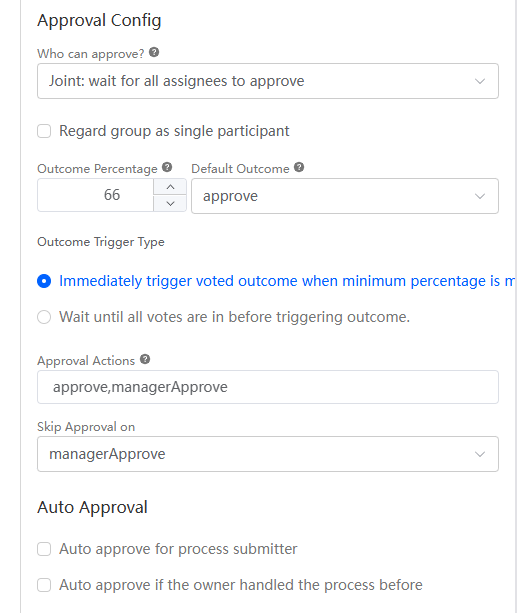Click the help icon next to Outcome Percentage
Image resolution: width=517 pixels, height=613 pixels.
[167, 167]
